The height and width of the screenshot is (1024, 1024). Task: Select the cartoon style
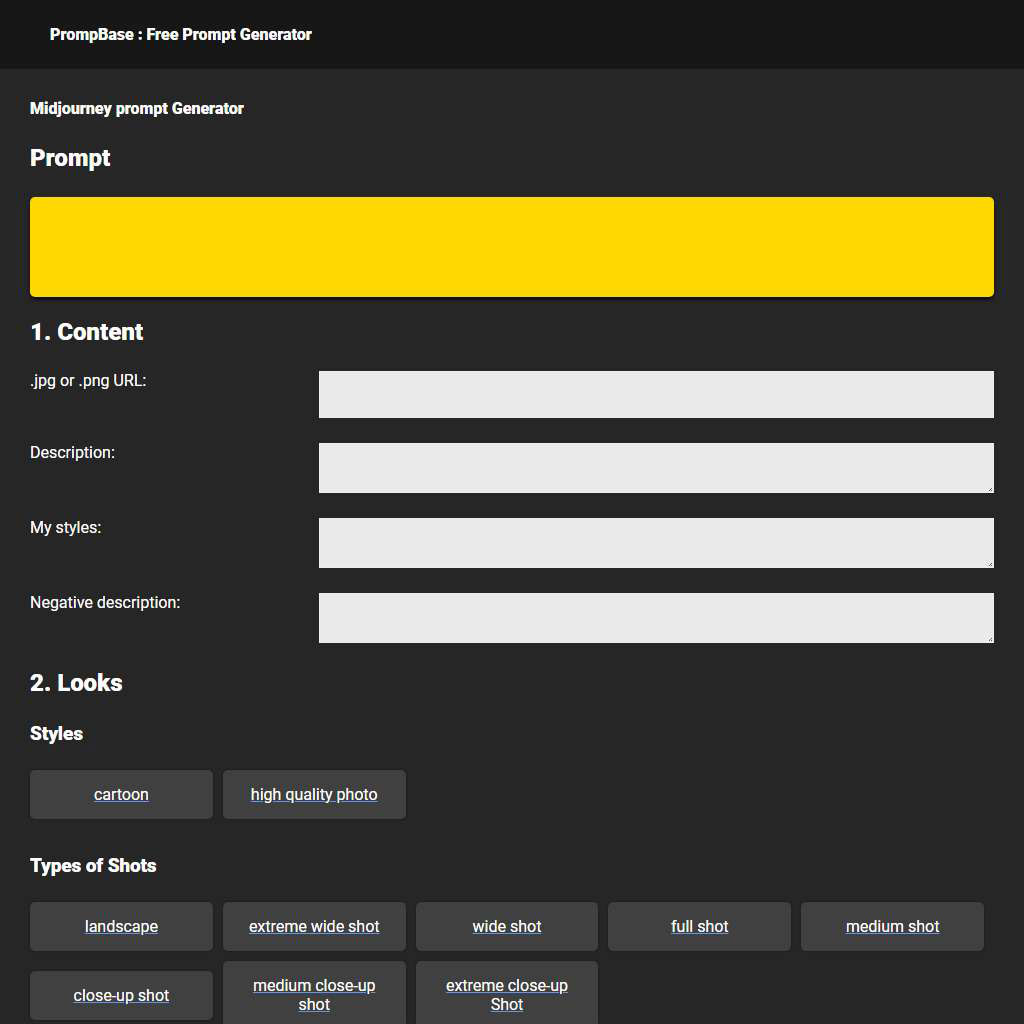click(x=121, y=793)
